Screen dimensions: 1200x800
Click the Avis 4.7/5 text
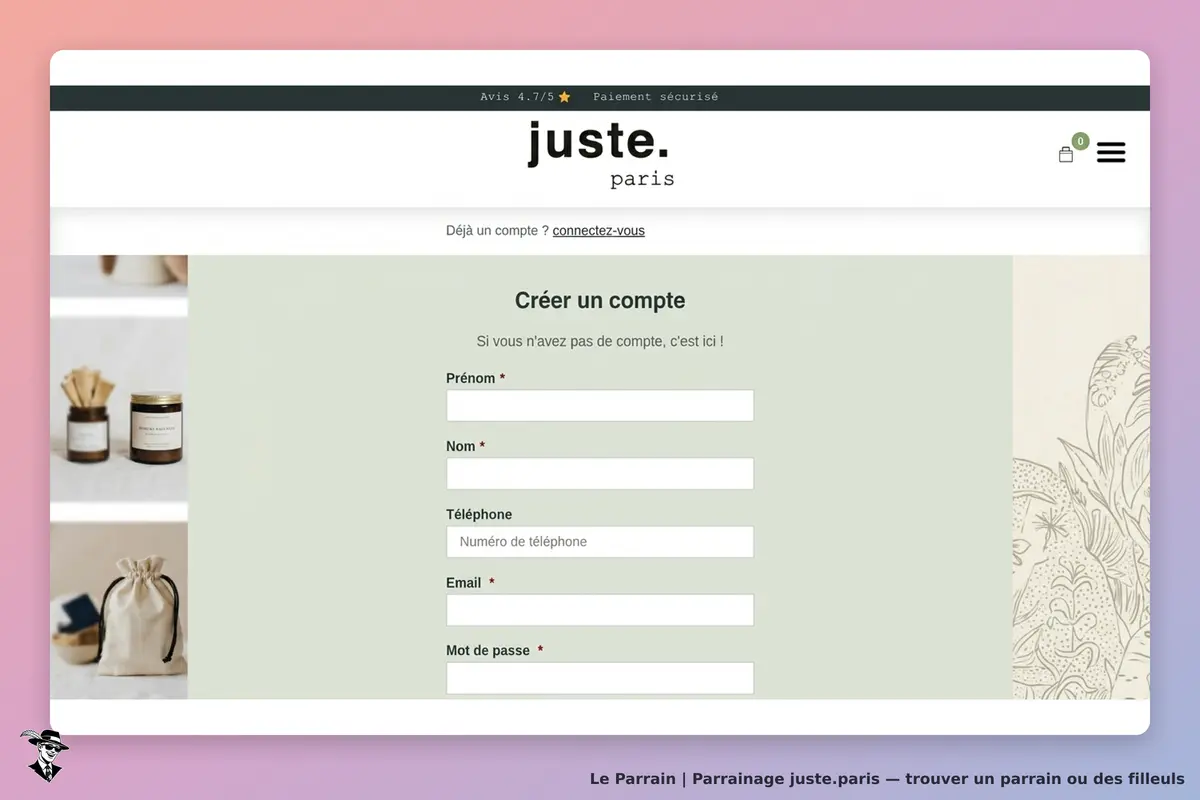pos(525,97)
